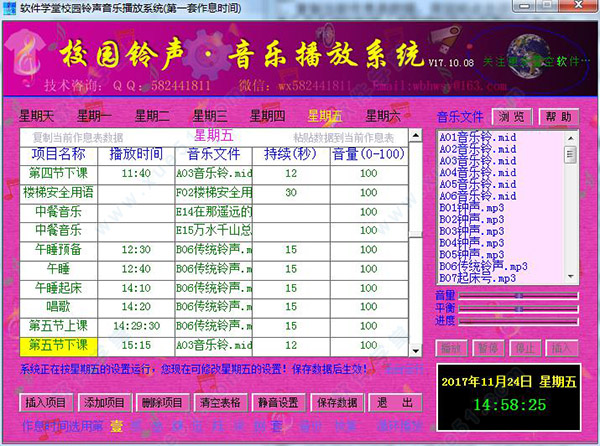
Task: Click the E15万水千山总 music file cell
Action: click(x=214, y=230)
